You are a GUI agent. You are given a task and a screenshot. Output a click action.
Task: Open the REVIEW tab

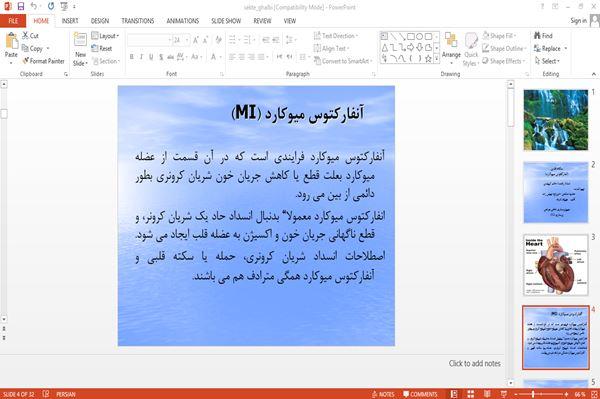(x=262, y=21)
